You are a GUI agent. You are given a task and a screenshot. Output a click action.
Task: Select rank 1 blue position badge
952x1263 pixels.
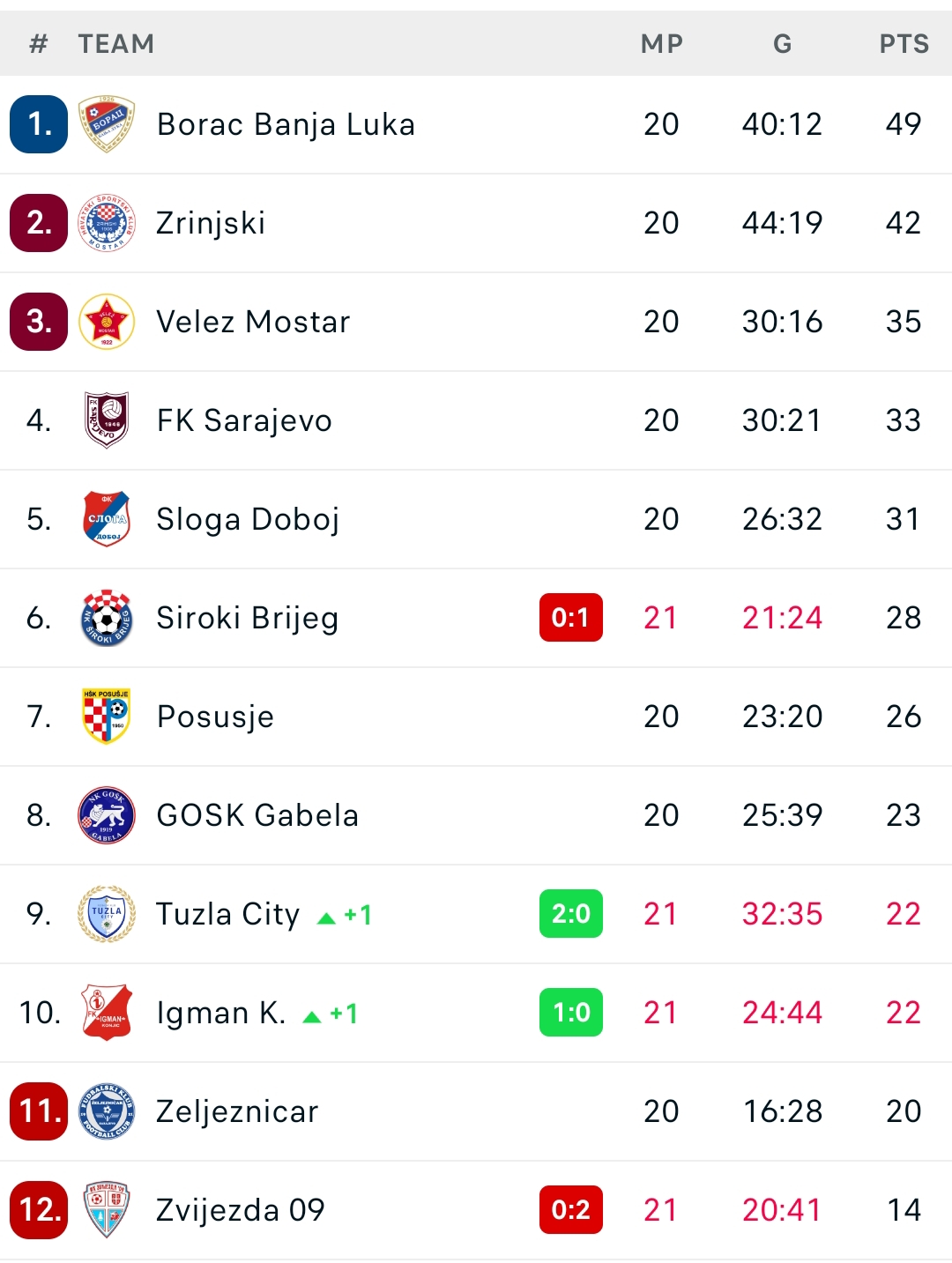click(x=39, y=124)
